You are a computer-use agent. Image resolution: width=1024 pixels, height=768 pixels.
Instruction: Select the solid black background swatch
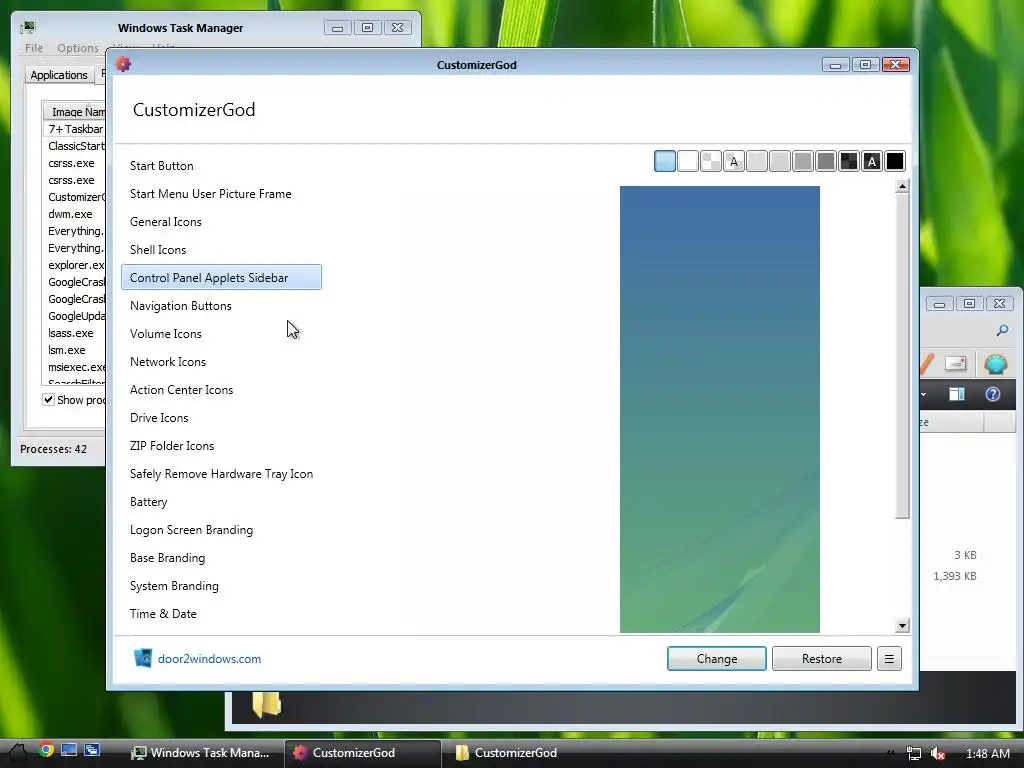(895, 161)
